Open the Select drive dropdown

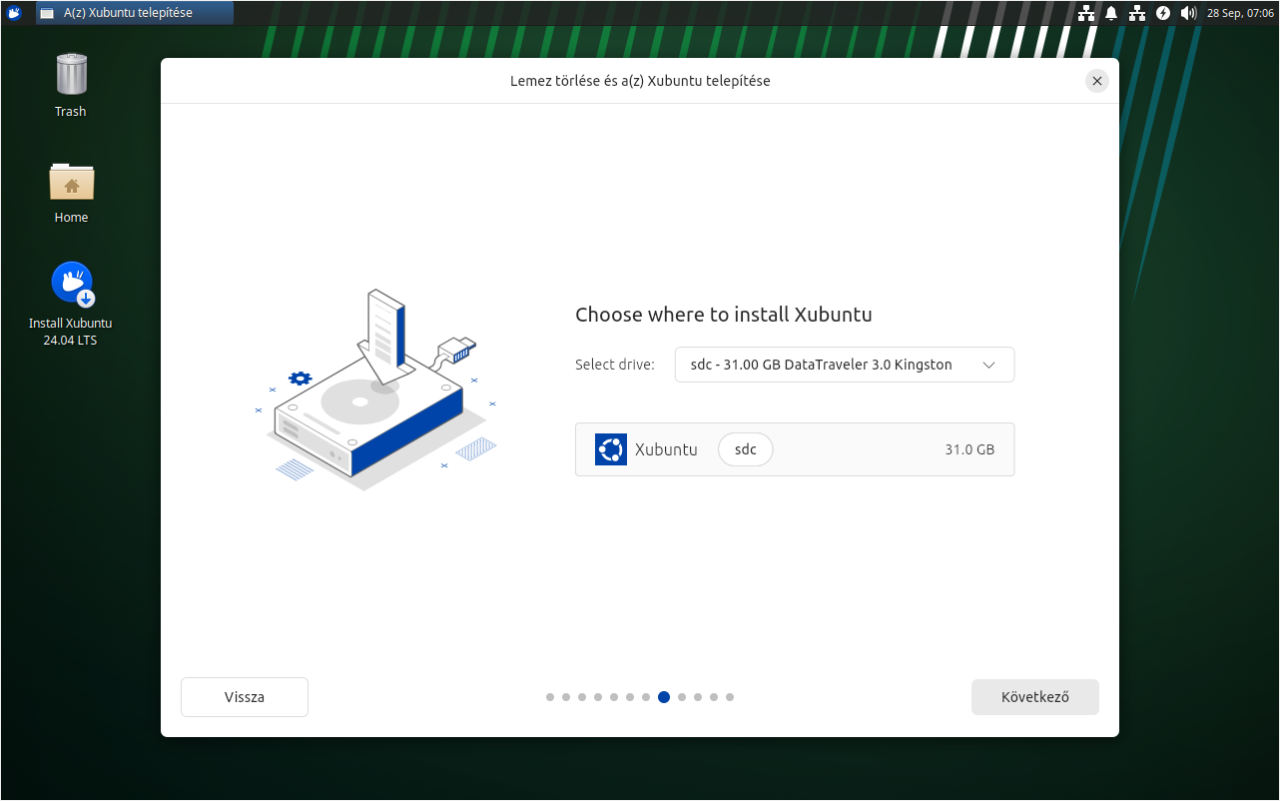845,364
